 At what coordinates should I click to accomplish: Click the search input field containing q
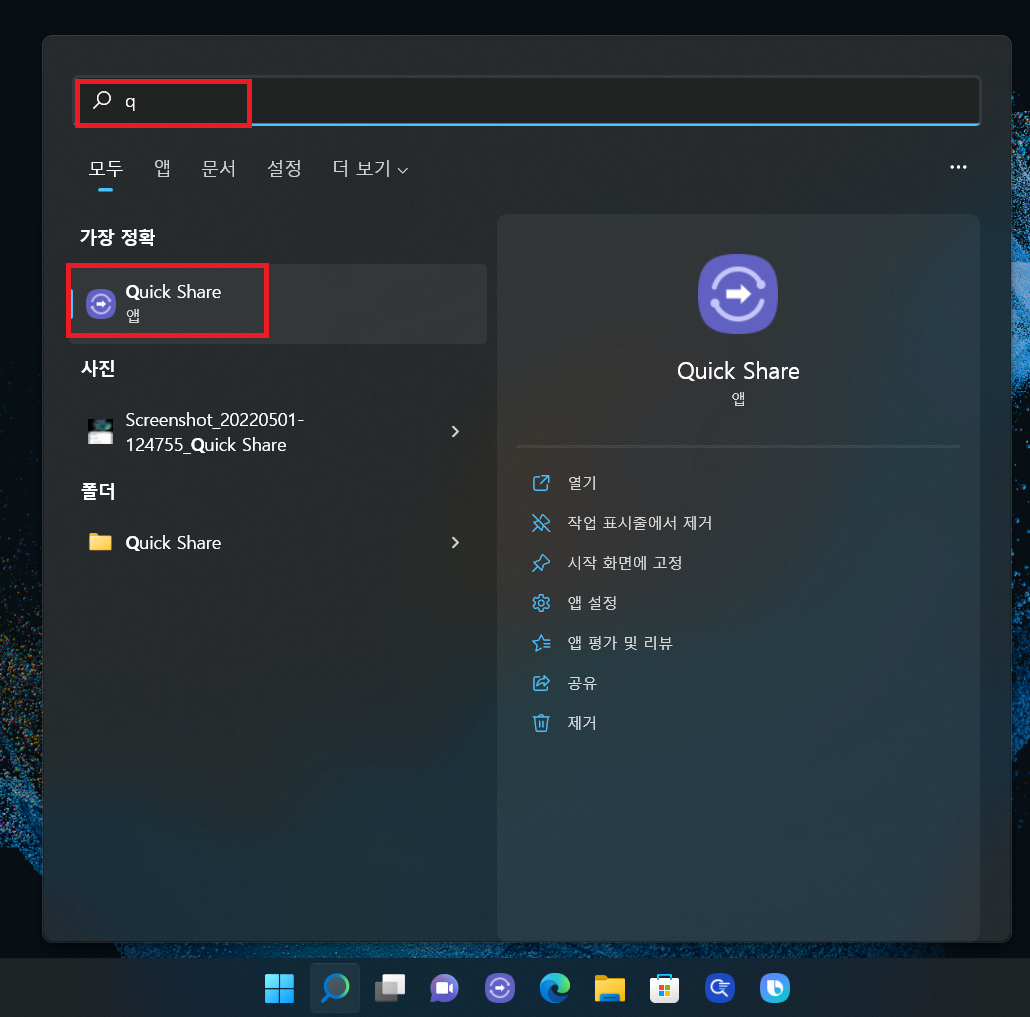[527, 101]
